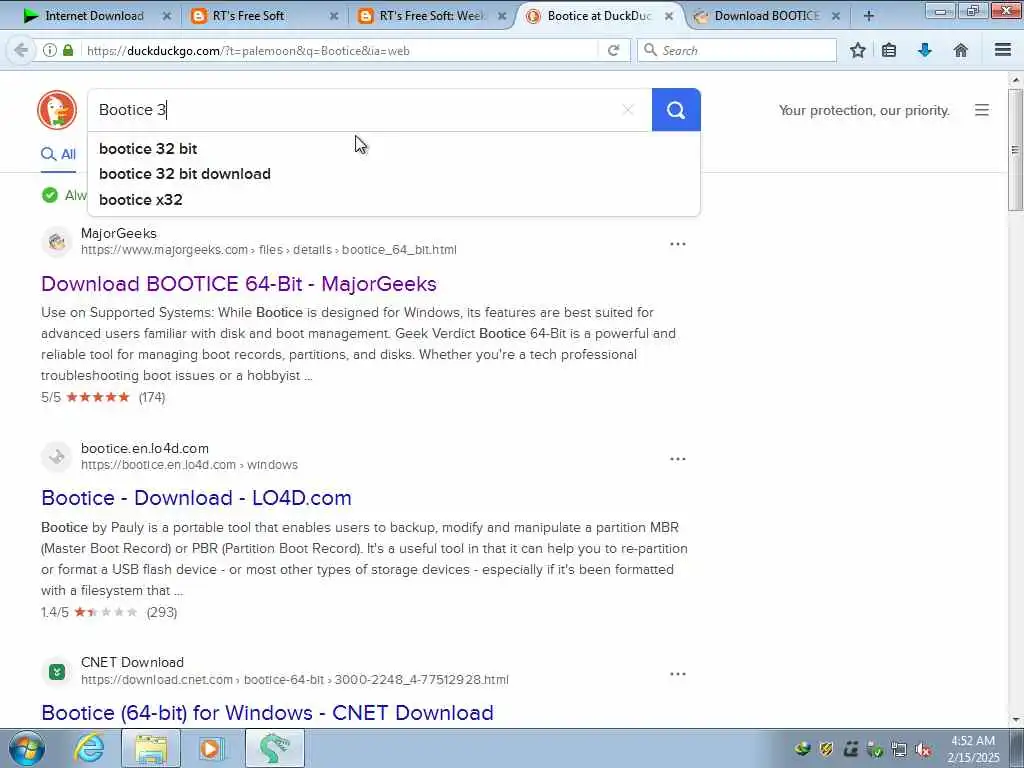The image size is (1024, 768).
Task: Reload the page with the refresh icon
Action: [x=613, y=50]
